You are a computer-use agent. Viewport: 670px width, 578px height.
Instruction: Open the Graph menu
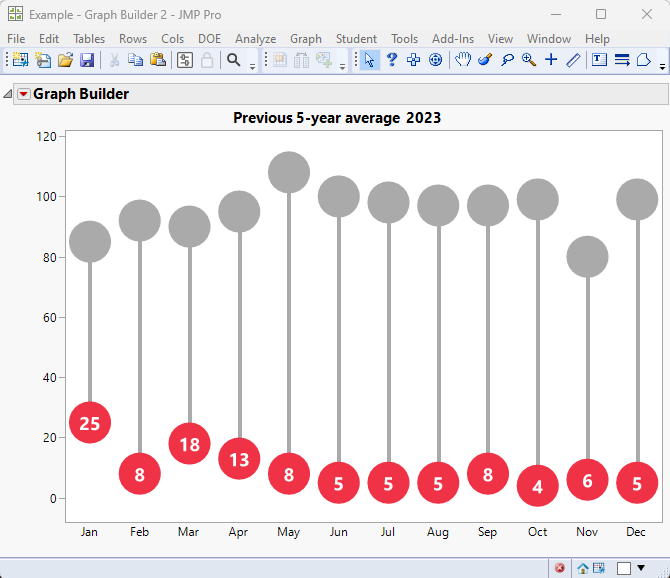[x=306, y=39]
